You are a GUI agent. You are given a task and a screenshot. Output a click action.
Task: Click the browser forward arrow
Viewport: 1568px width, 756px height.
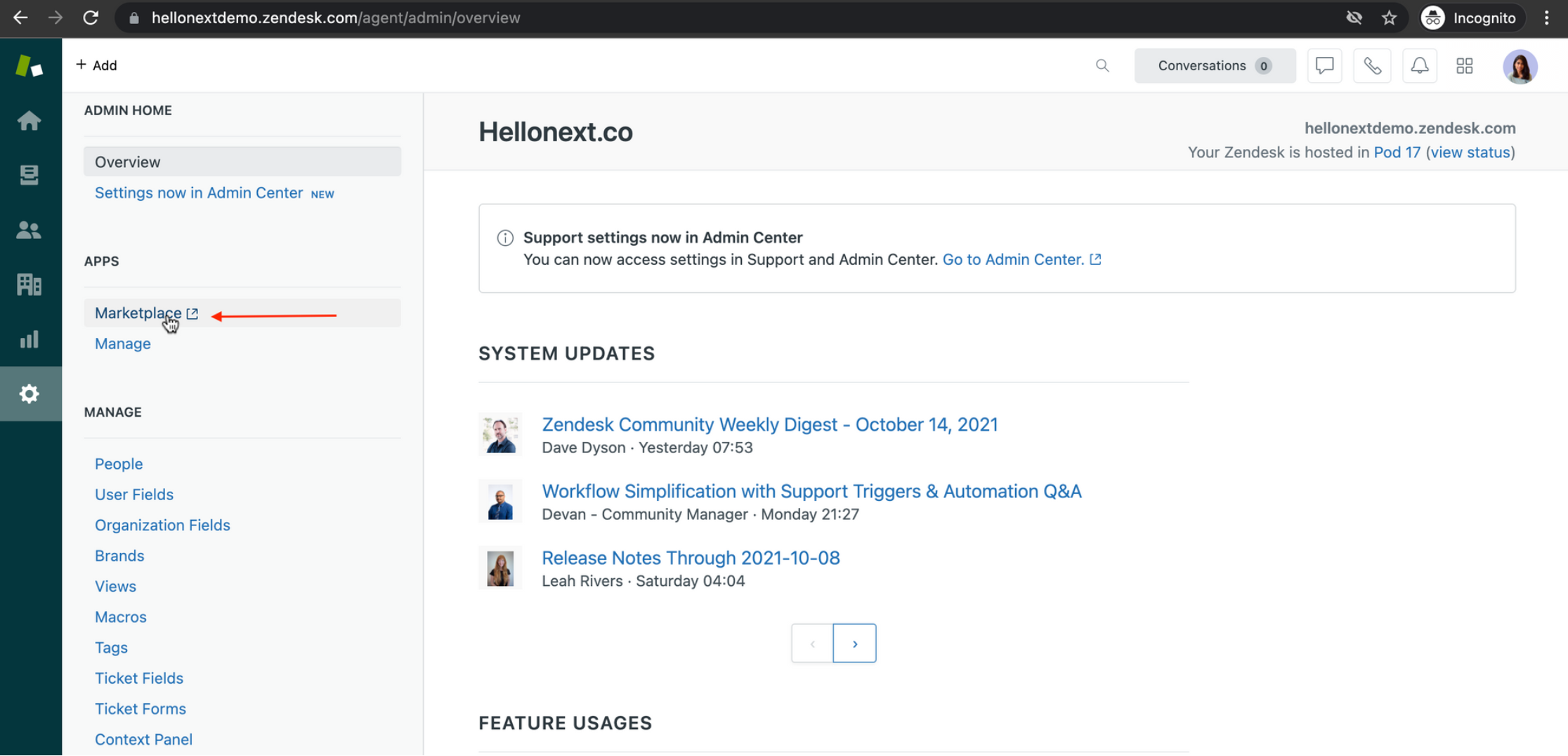pos(55,18)
